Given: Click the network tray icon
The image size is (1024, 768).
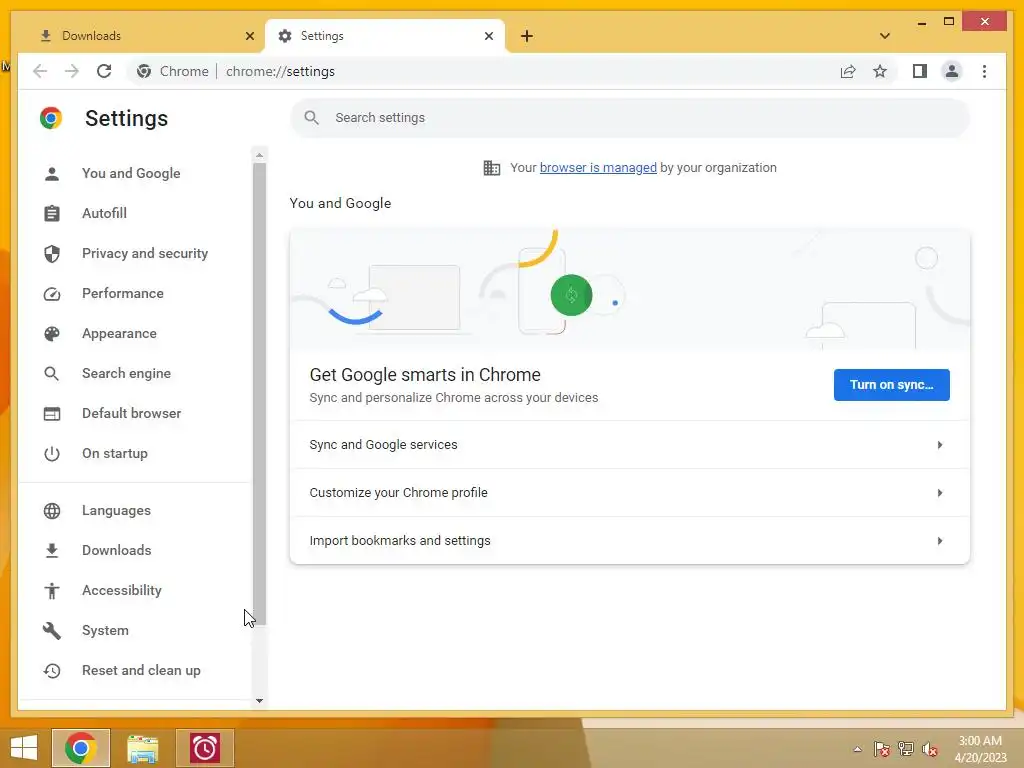Looking at the screenshot, I should 906,749.
